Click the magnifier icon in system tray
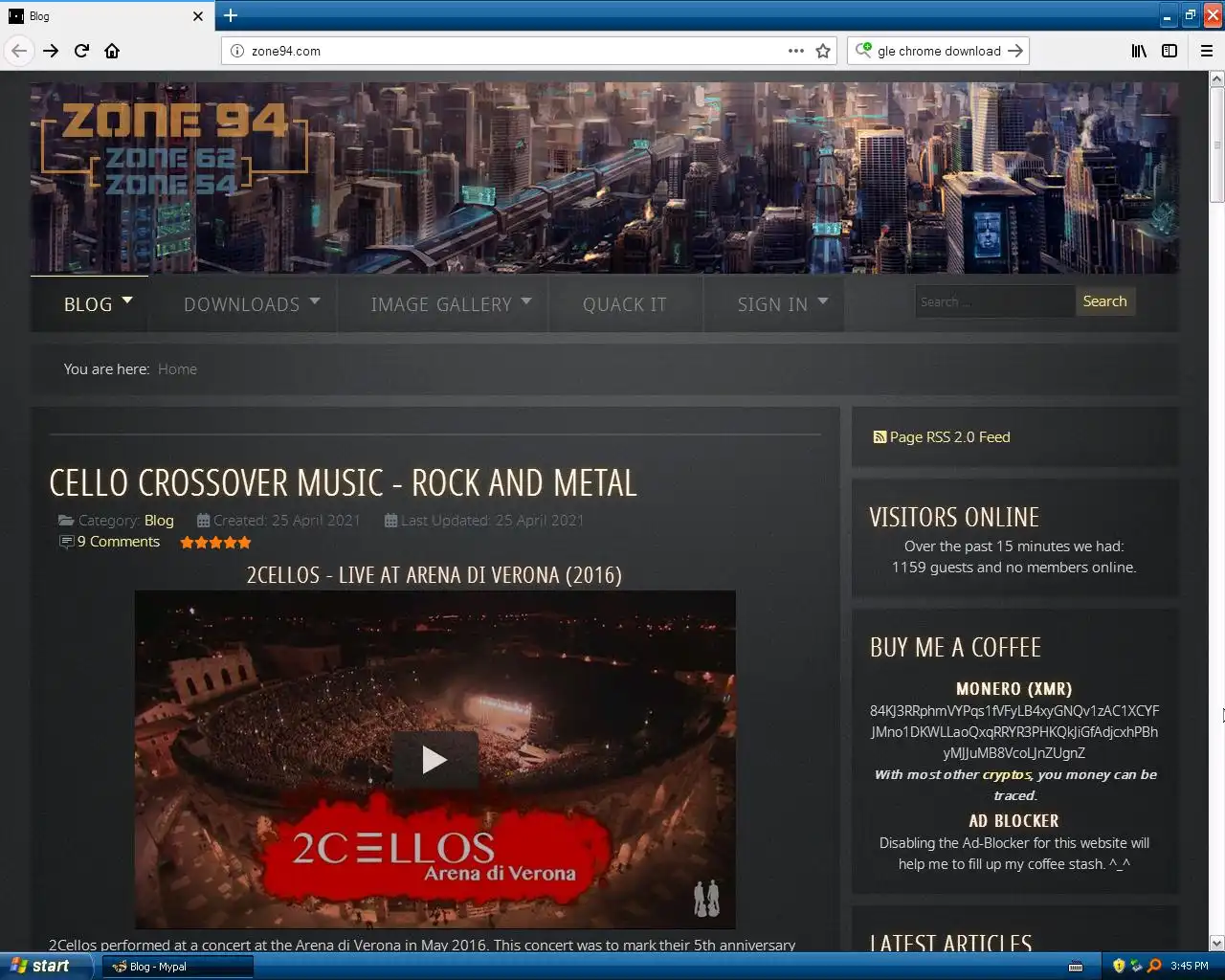Viewport: 1225px width, 980px height. pos(1154,966)
